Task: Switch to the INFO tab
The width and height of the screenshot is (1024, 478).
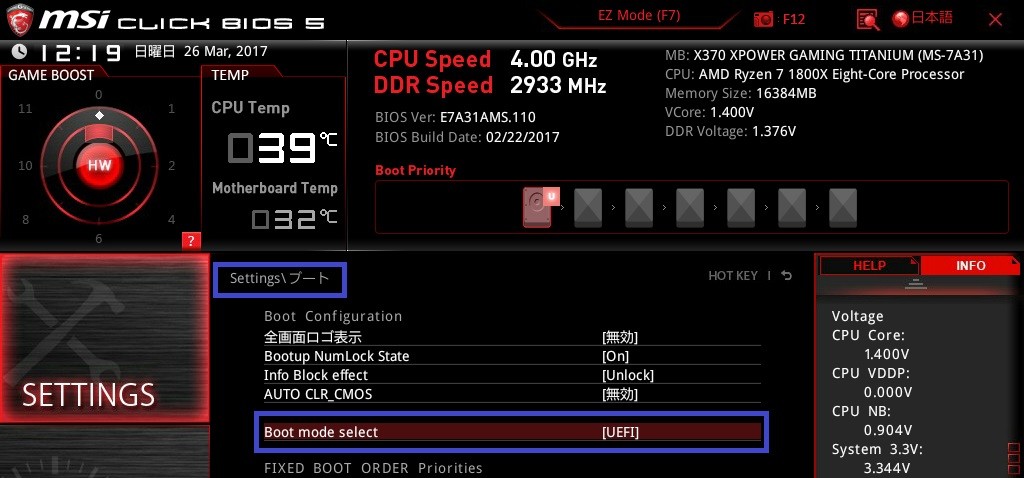Action: click(x=970, y=266)
